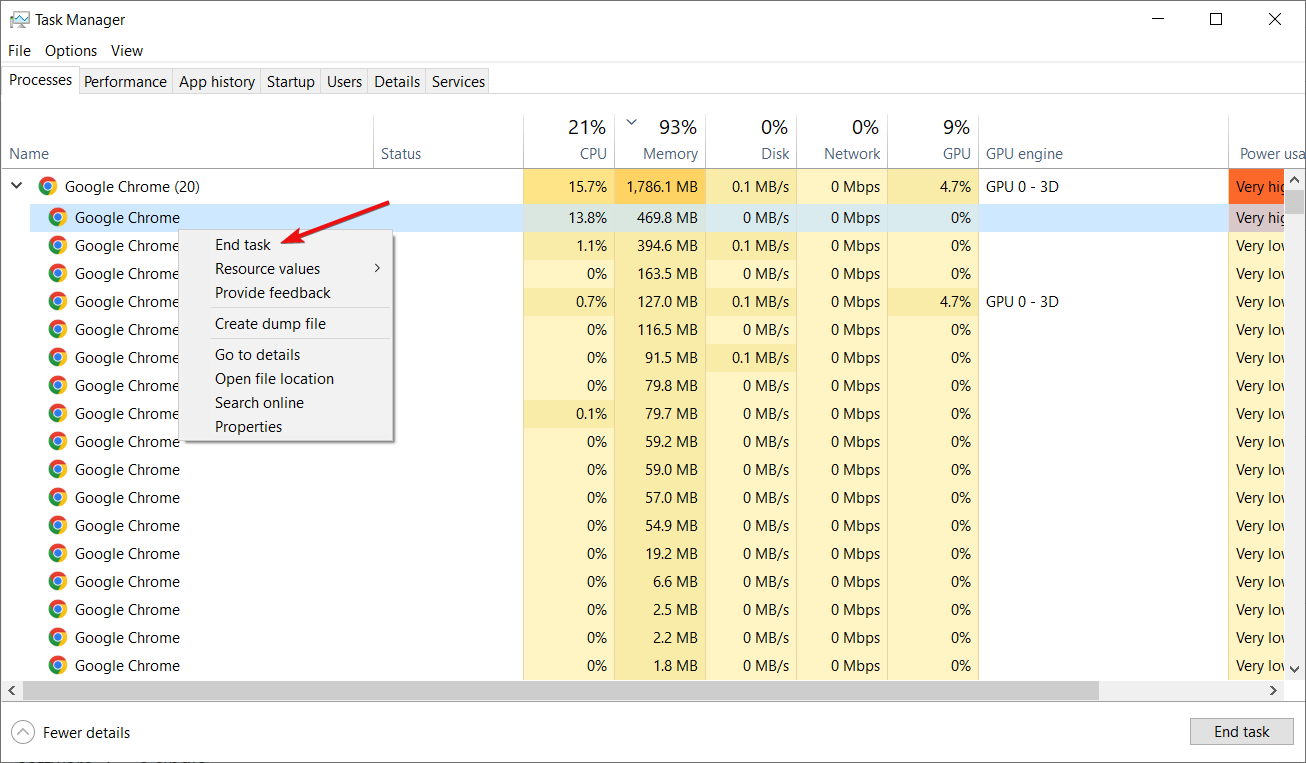This screenshot has width=1306, height=763.
Task: Click the Task Manager title bar icon
Action: [x=18, y=19]
